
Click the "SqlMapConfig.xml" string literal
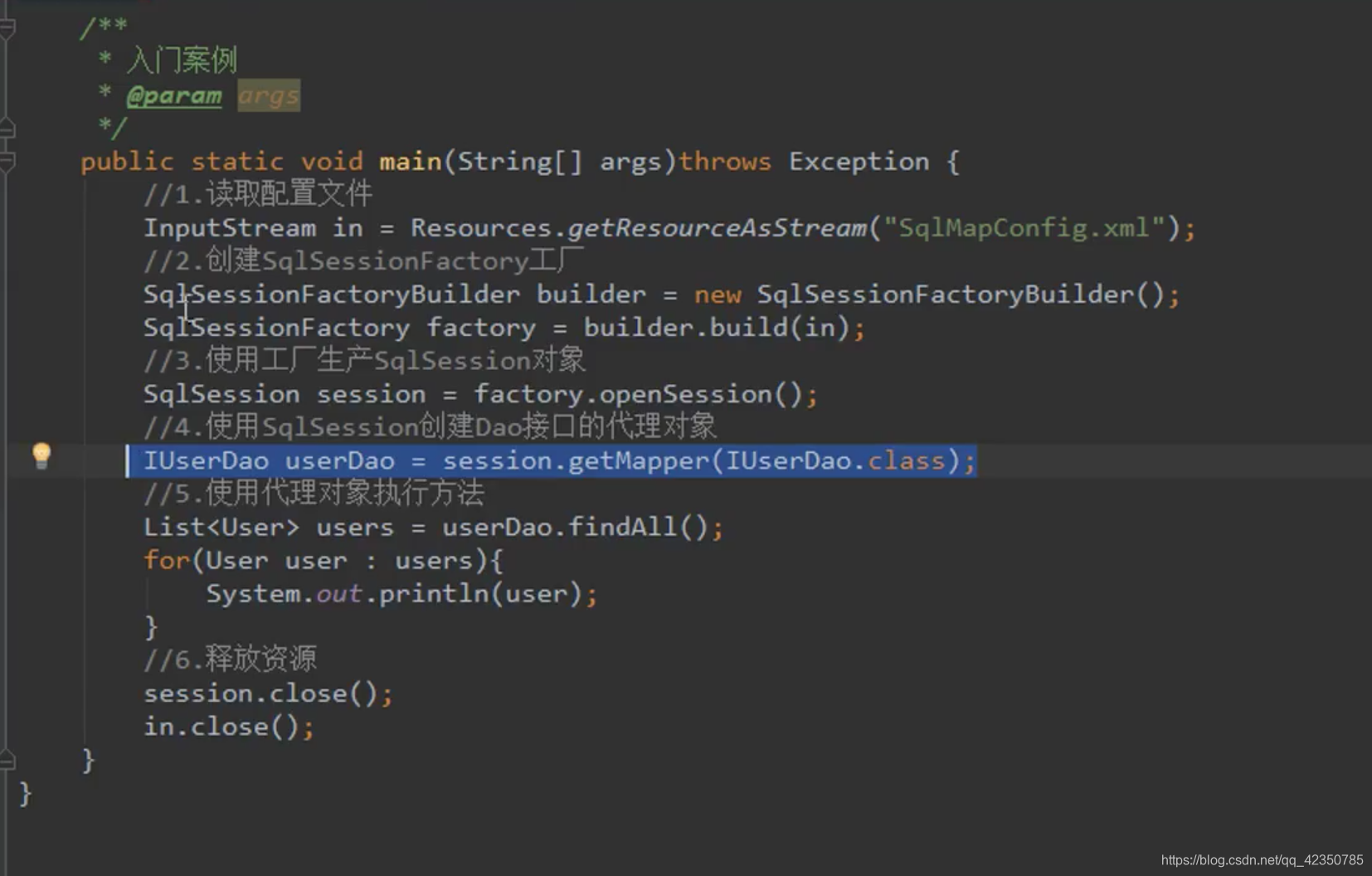click(x=1025, y=227)
